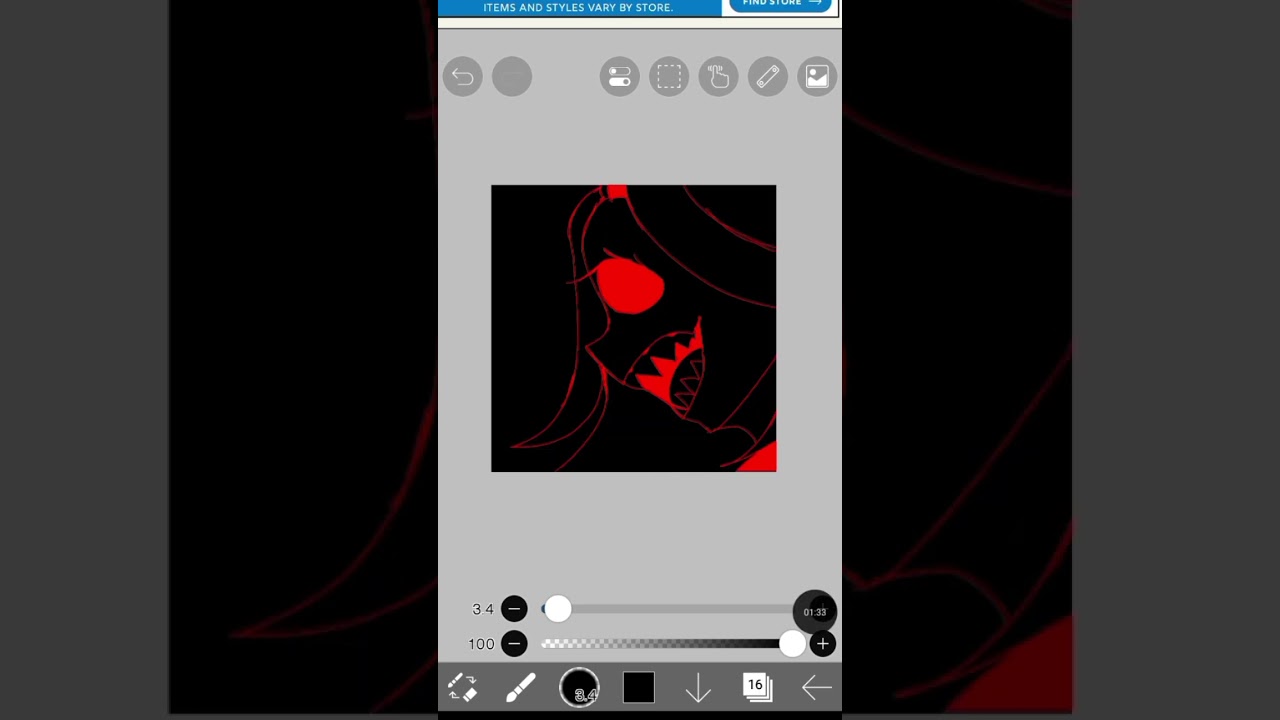The width and height of the screenshot is (1280, 720).
Task: Open the Layers panel showing 16
Action: point(757,687)
